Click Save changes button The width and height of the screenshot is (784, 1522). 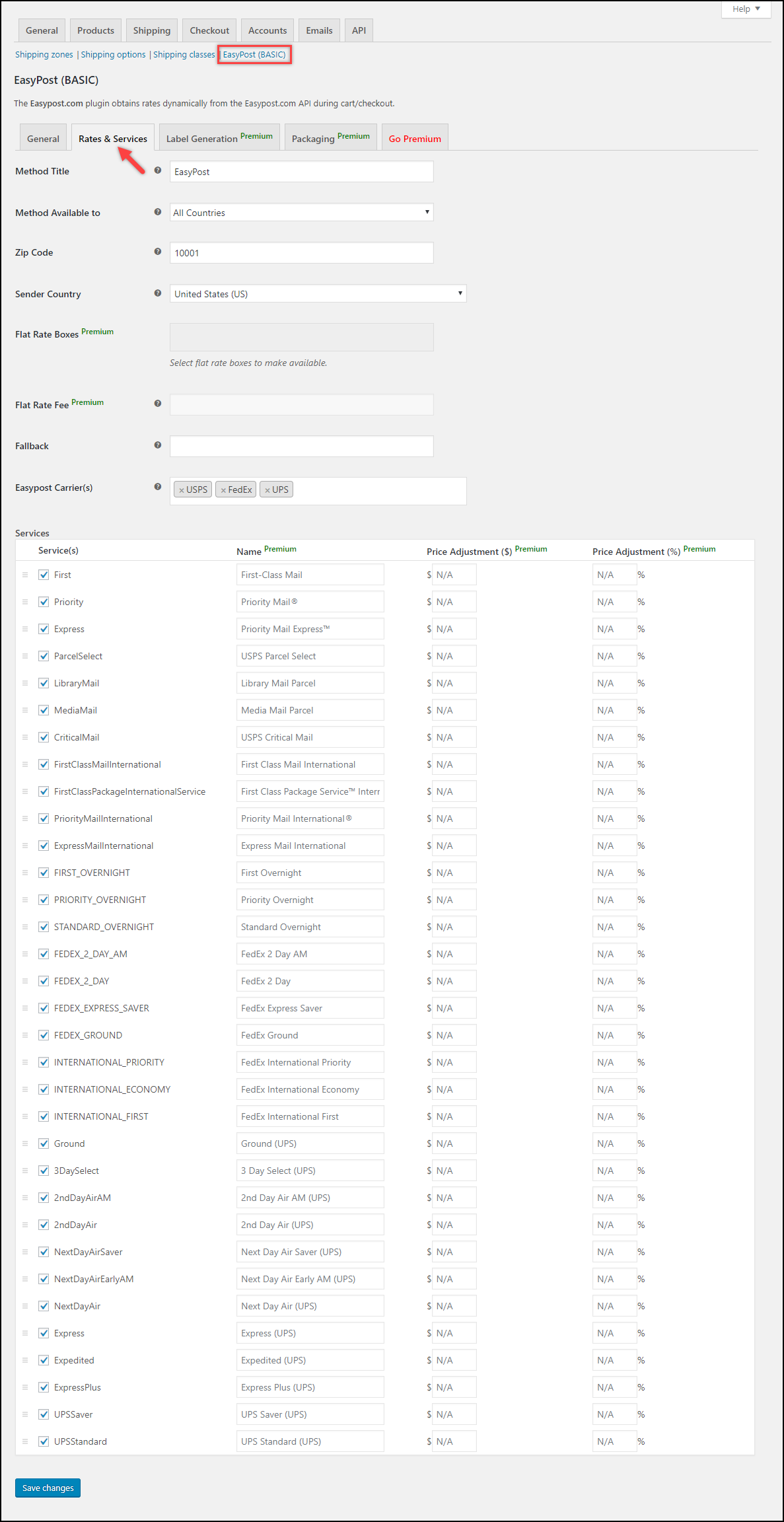(48, 1488)
